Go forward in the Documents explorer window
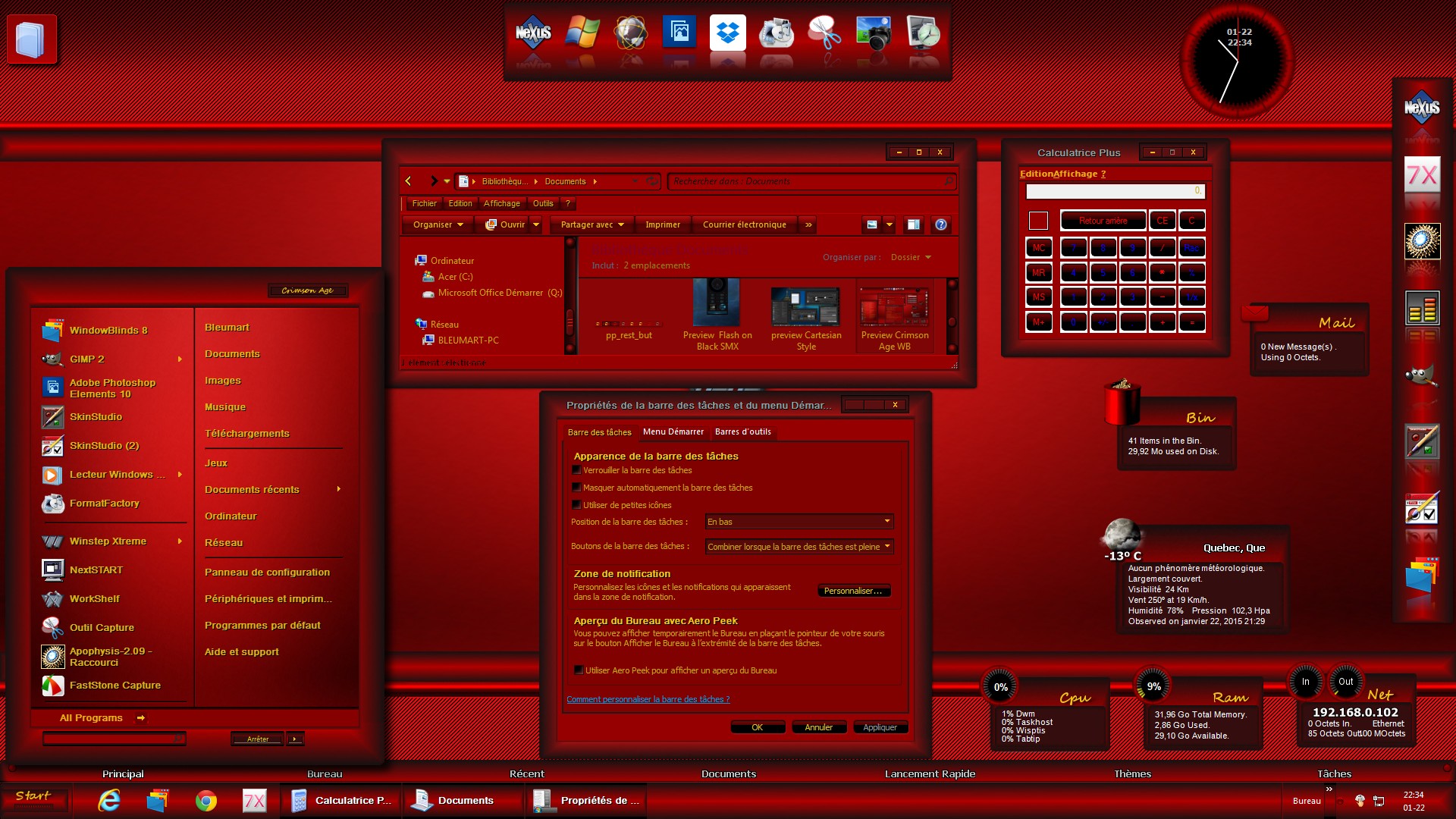This screenshot has width=1456, height=819. click(434, 180)
